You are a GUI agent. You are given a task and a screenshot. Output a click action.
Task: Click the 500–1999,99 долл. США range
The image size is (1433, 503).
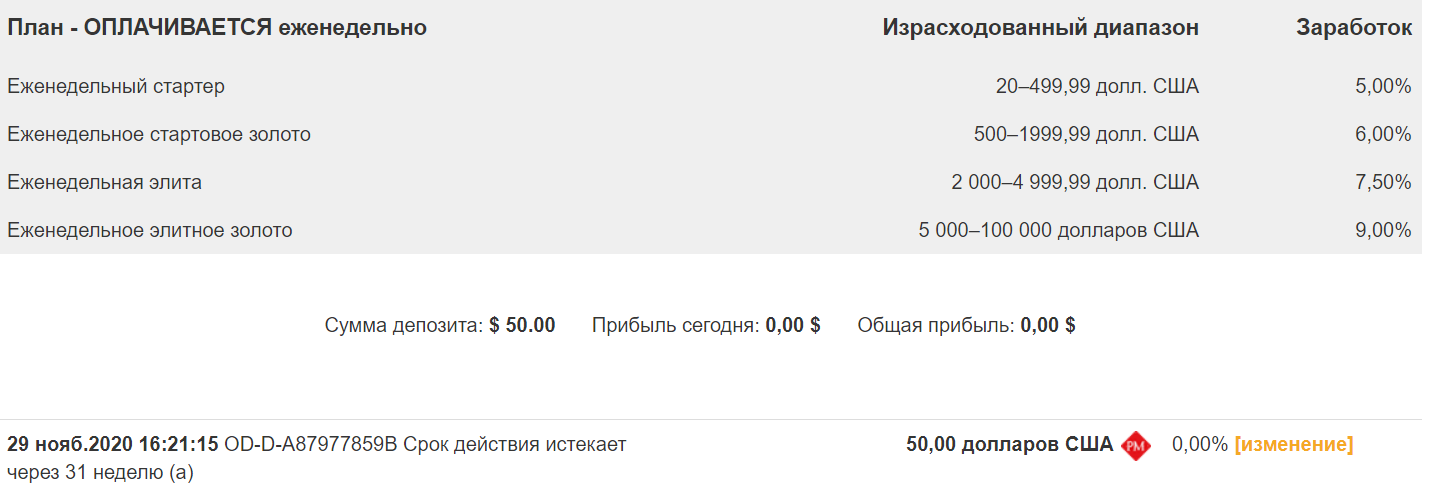point(1086,135)
